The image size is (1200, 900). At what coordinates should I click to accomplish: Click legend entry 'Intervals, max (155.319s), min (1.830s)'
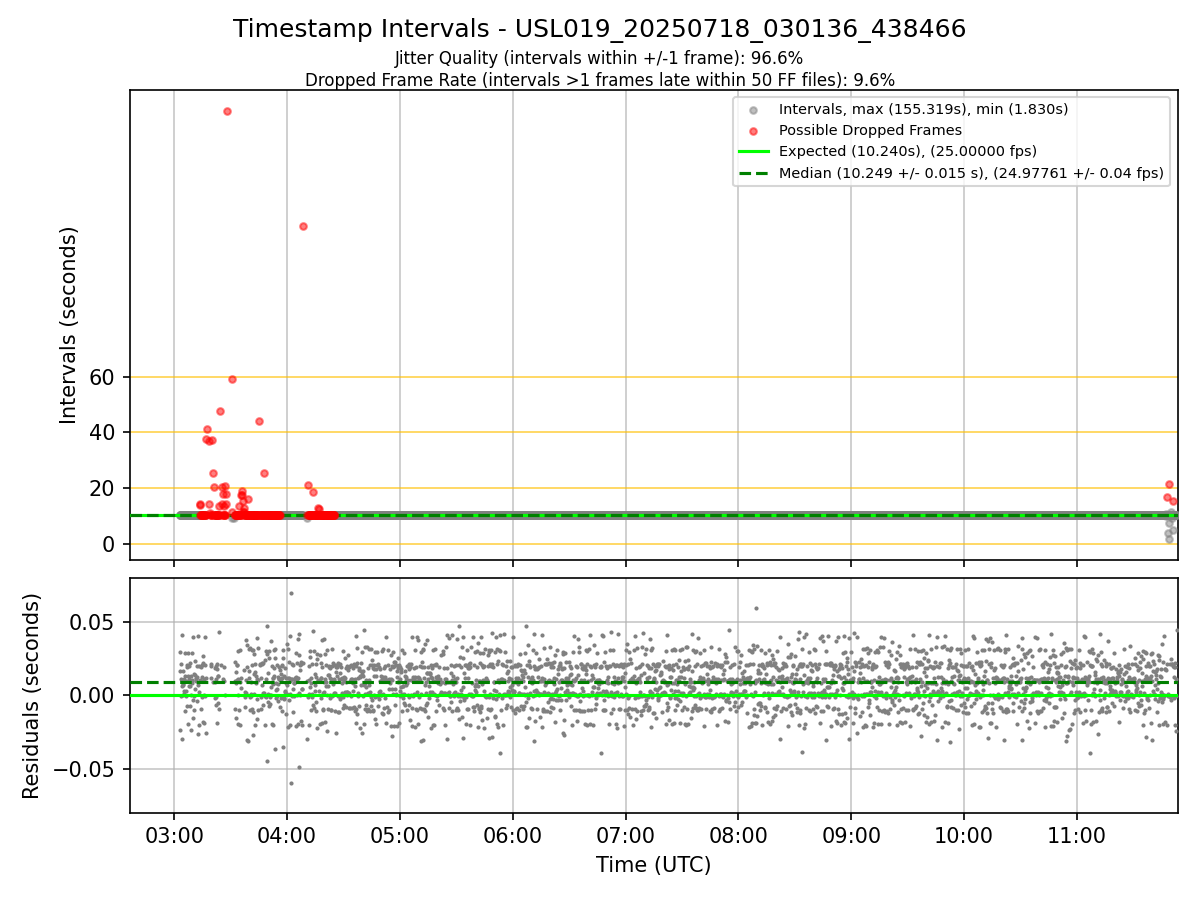click(x=923, y=109)
